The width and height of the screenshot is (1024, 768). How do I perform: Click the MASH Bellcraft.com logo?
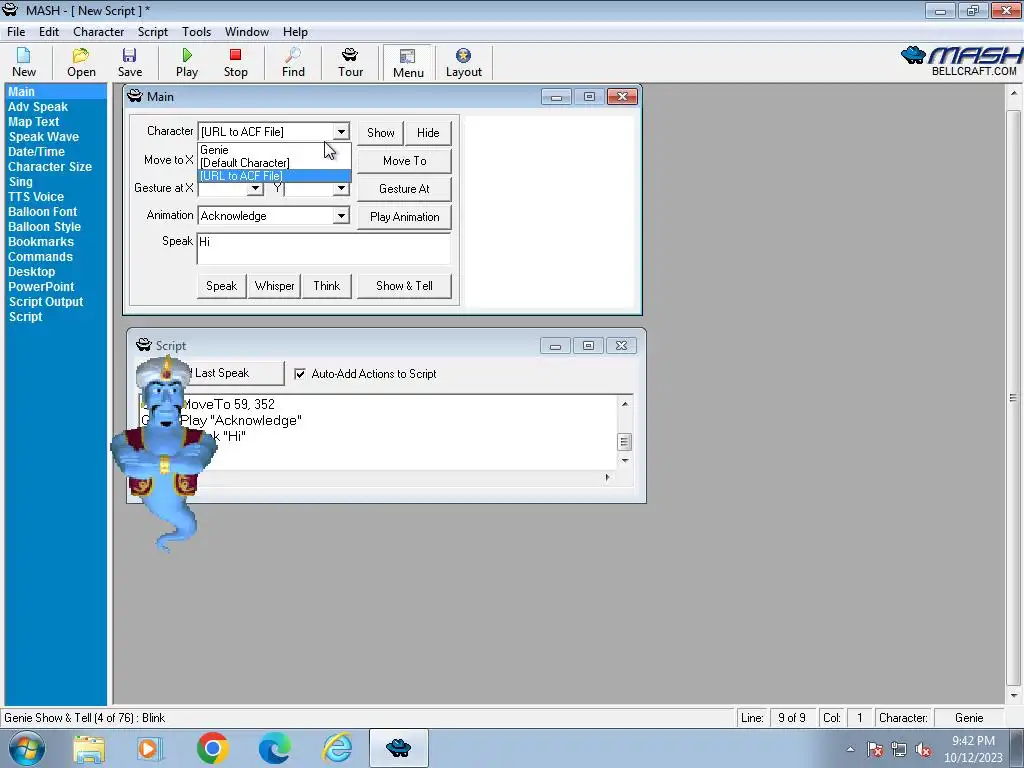961,61
